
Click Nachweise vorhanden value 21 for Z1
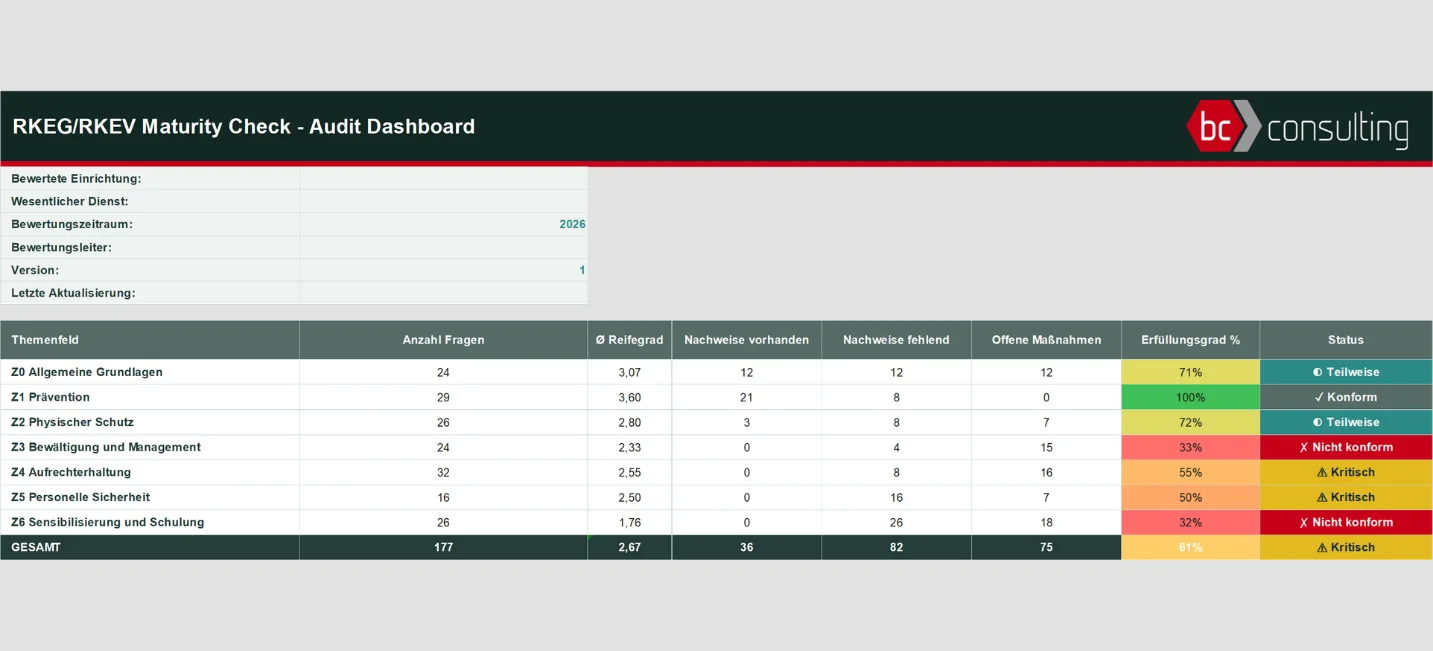pyautogui.click(x=746, y=397)
